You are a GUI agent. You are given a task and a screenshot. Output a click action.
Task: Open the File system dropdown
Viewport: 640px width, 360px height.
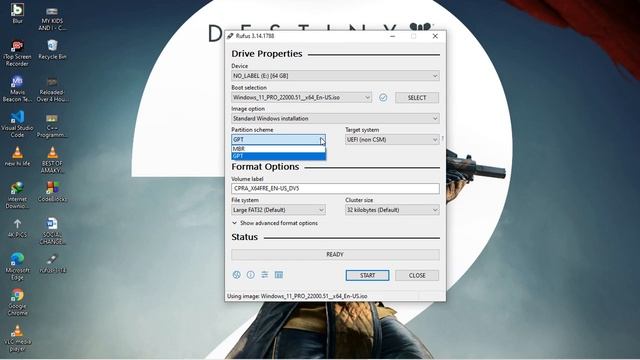278,210
